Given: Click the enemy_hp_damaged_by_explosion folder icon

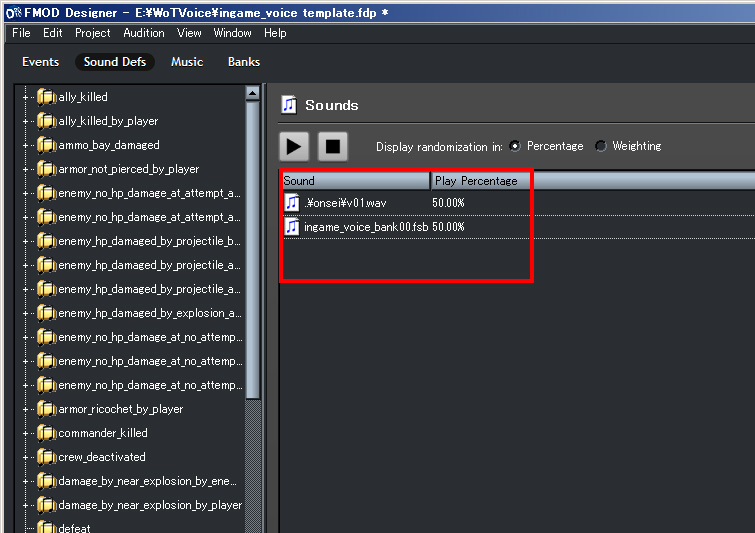Looking at the screenshot, I should coord(47,313).
